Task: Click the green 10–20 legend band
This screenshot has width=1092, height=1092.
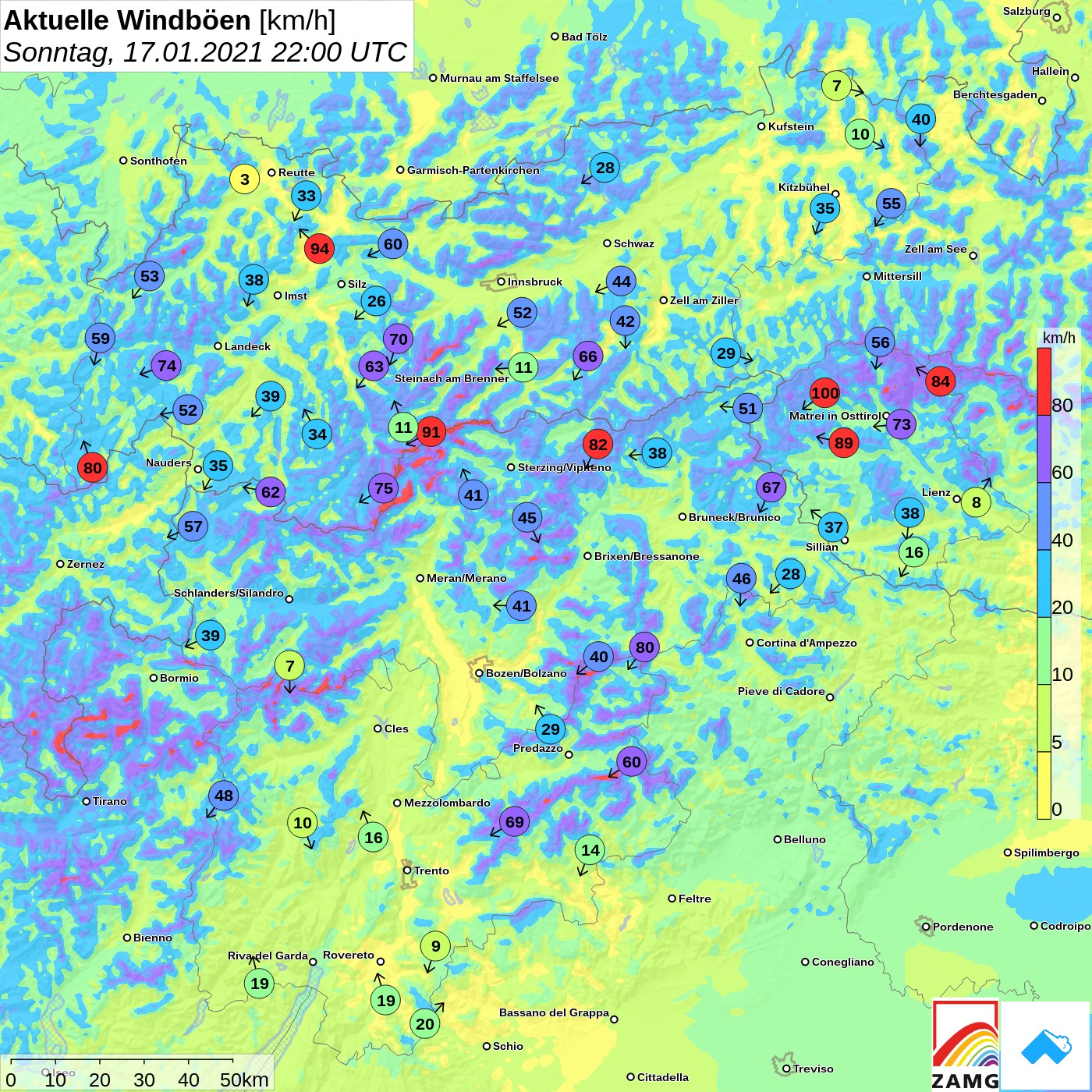Action: [1044, 651]
